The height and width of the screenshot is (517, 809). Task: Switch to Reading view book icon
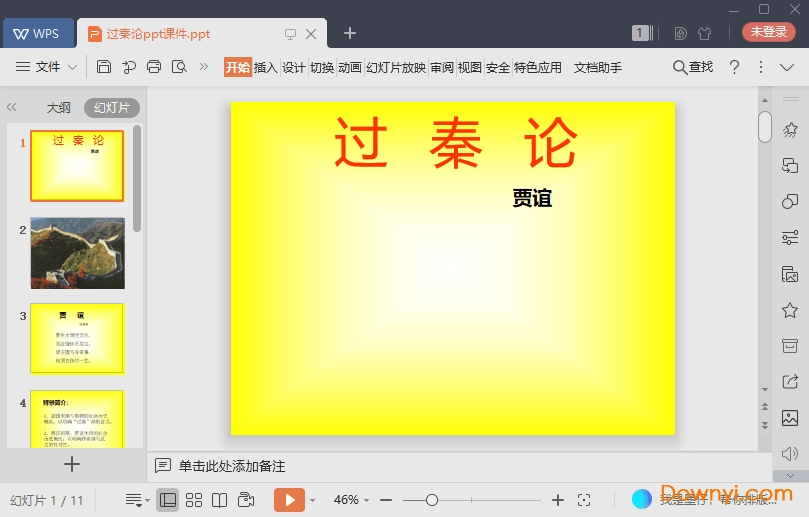click(220, 500)
